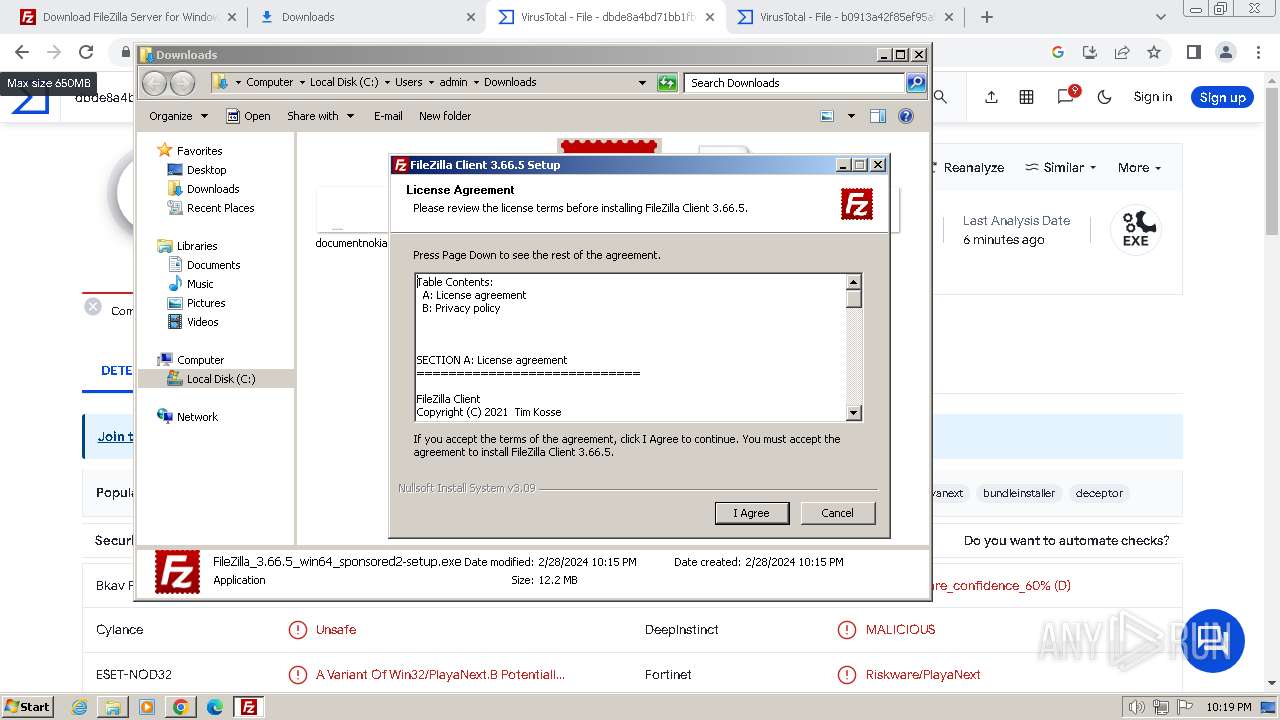The width and height of the screenshot is (1280, 720).
Task: Open the Share with dropdown
Action: point(320,116)
